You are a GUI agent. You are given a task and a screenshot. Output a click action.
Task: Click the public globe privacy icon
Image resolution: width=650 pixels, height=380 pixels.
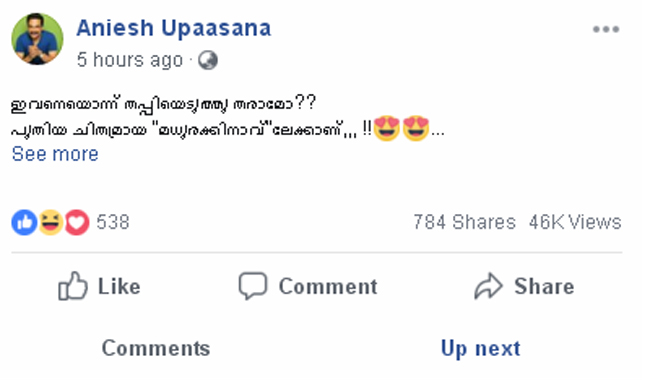point(208,60)
